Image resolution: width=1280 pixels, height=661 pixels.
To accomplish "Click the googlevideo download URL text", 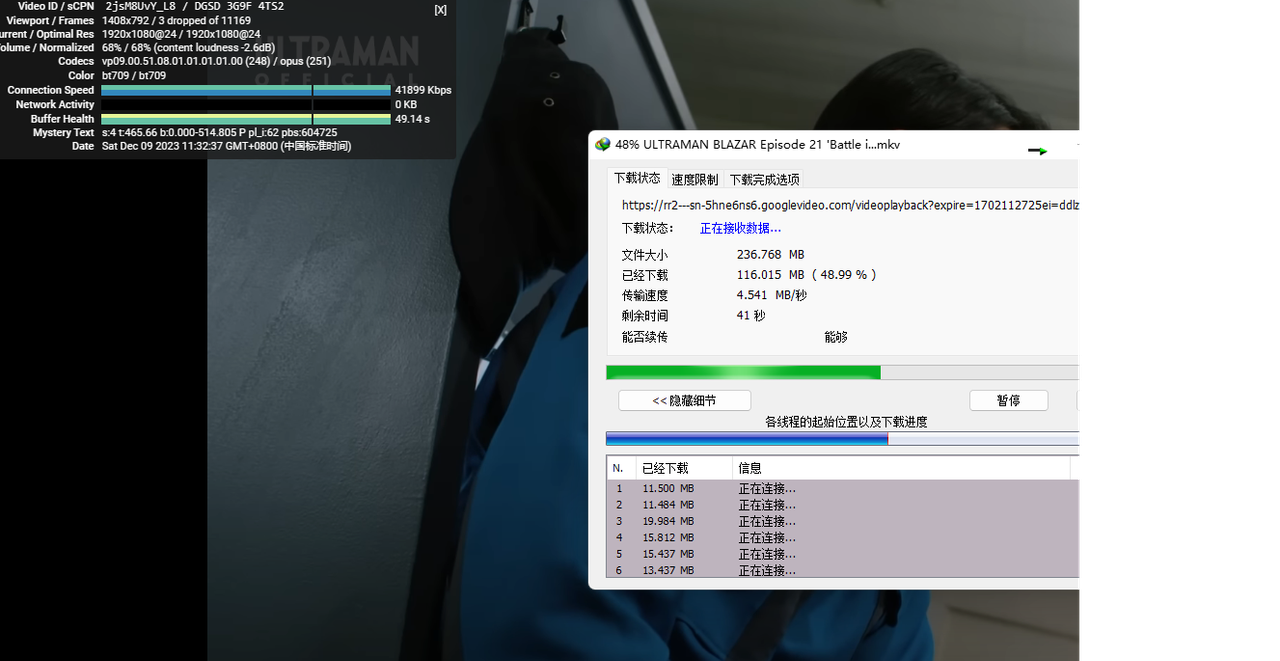I will tap(850, 205).
